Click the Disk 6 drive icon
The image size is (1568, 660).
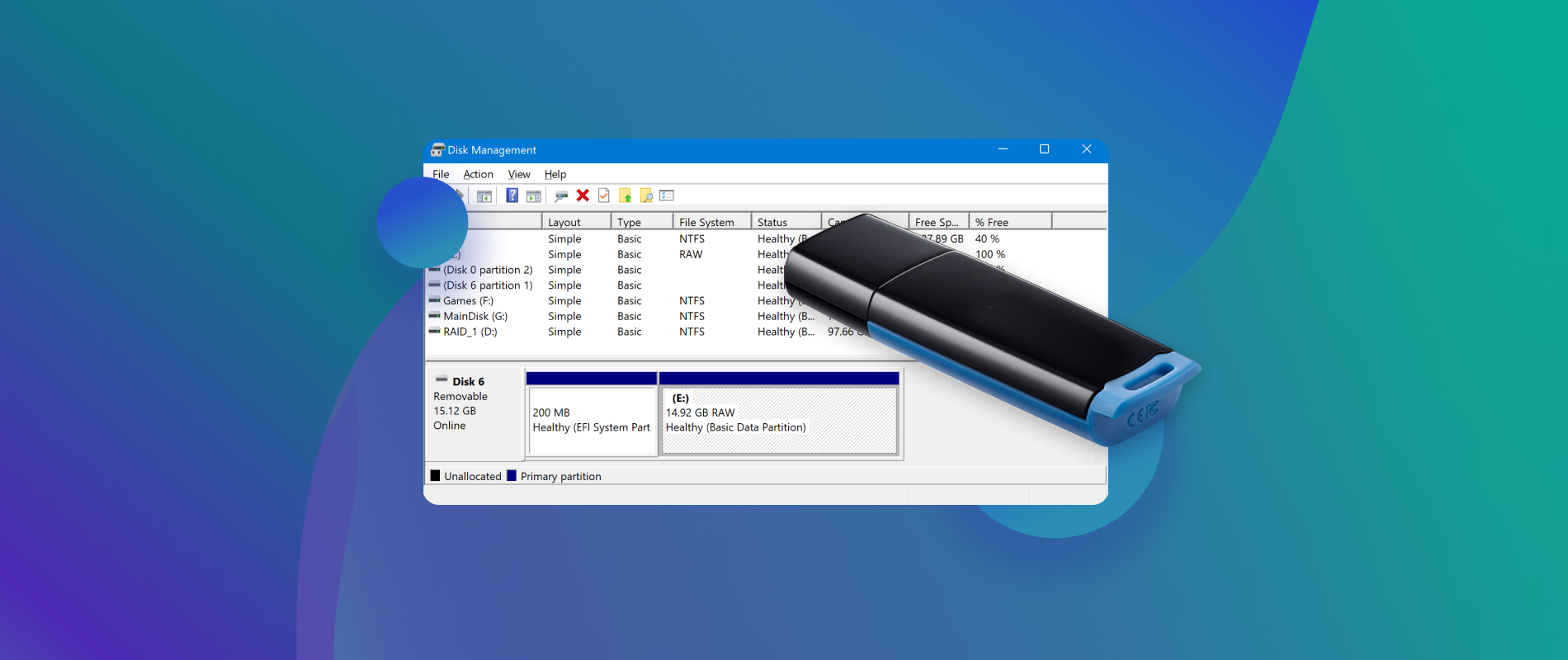coord(442,379)
